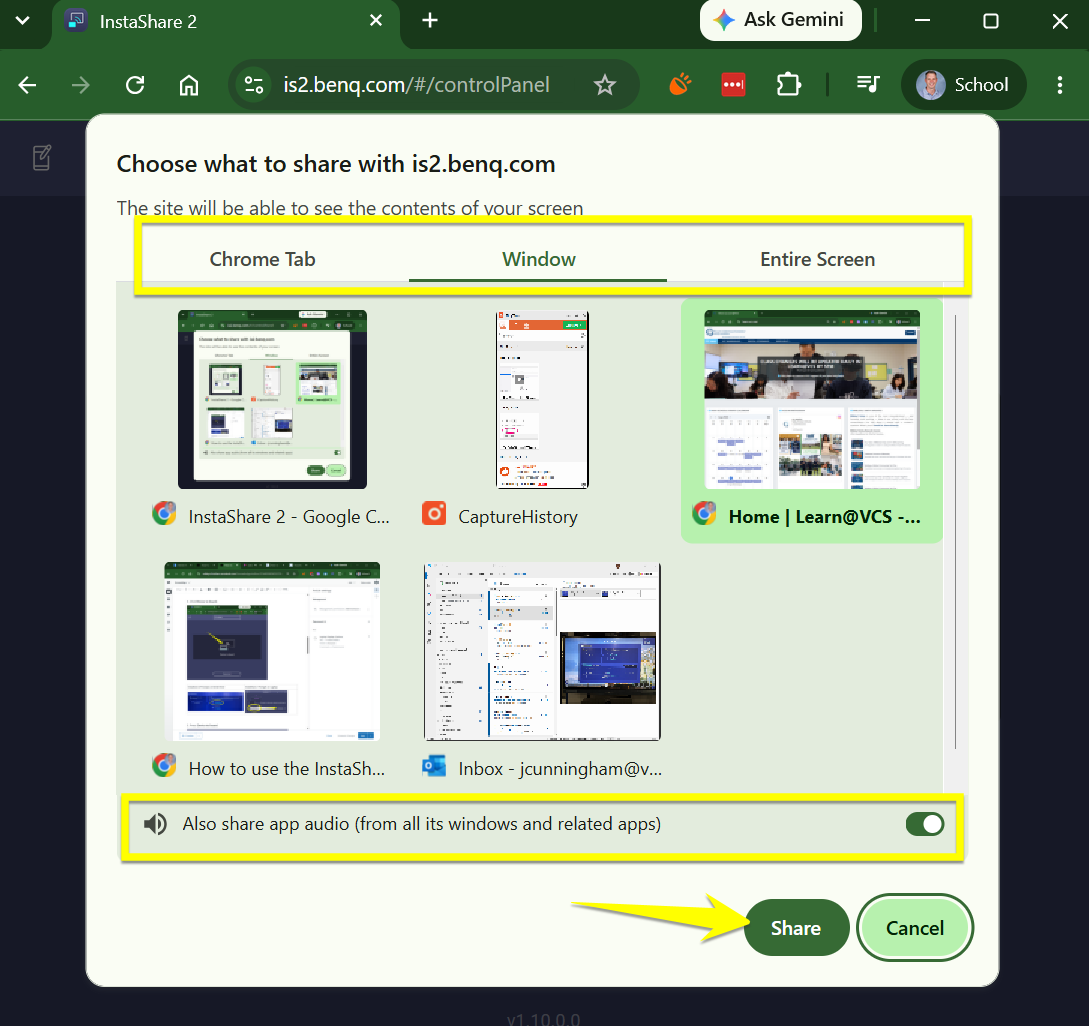This screenshot has width=1089, height=1026.
Task: Select the Home | Learn@VCS window thumbnail
Action: click(812, 399)
